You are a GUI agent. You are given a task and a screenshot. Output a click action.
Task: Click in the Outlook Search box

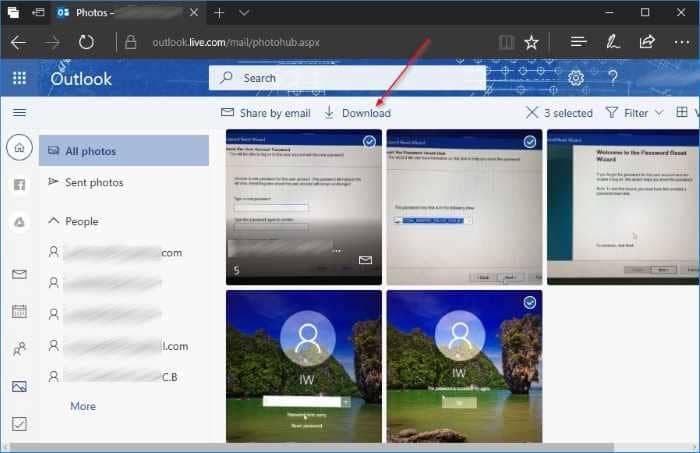pos(347,78)
